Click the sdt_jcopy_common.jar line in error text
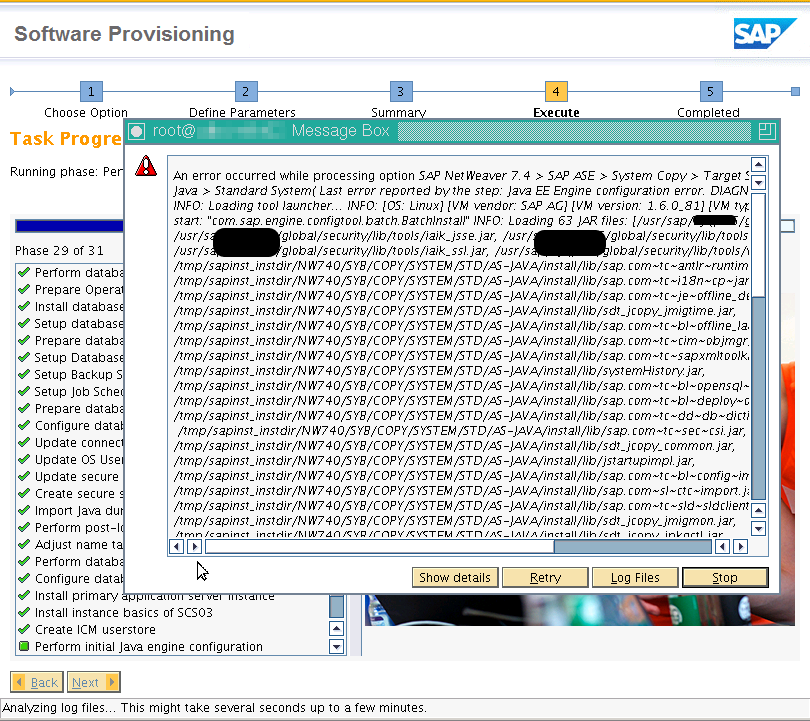The image size is (810, 721). 455,446
